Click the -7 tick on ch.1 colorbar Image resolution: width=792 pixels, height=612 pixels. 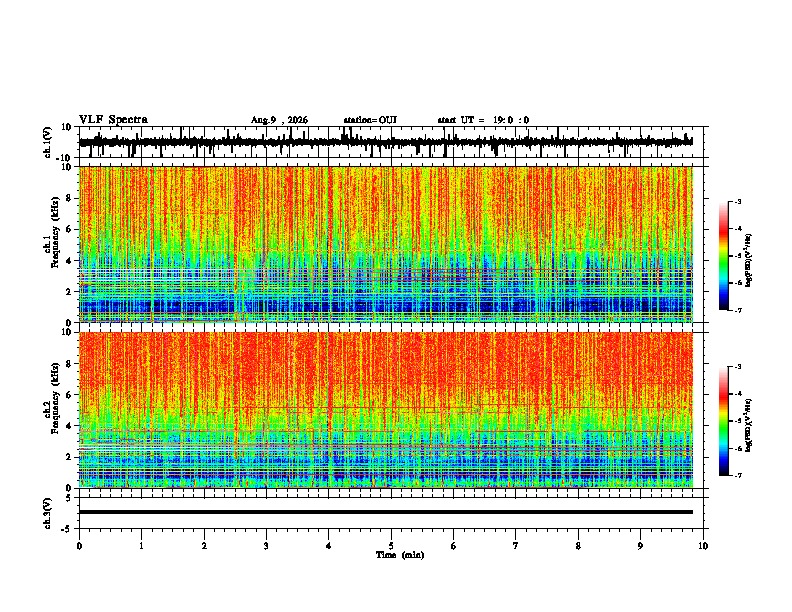[738, 310]
